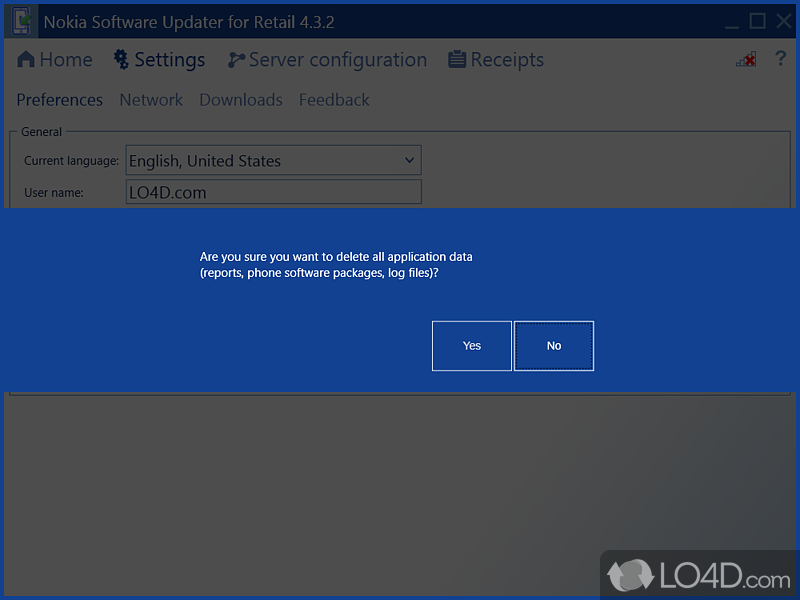Cancel deletion with the No button

[554, 346]
